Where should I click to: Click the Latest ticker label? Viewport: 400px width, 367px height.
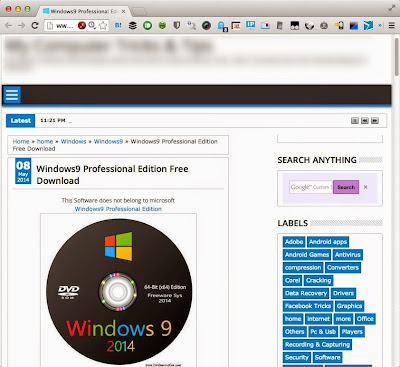click(x=20, y=120)
